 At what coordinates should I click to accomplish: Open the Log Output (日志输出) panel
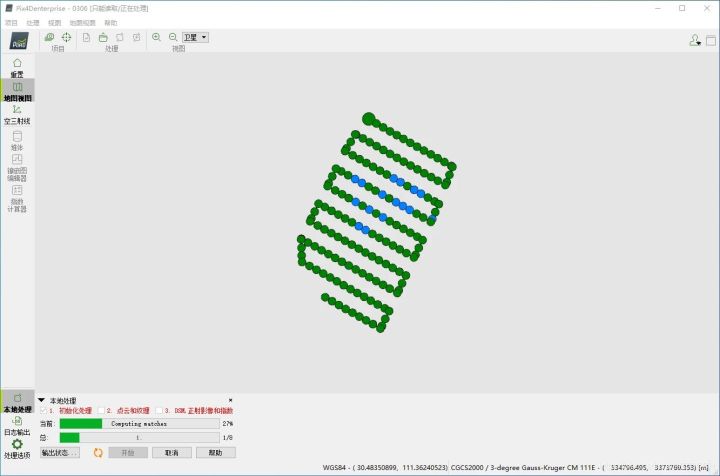click(x=17, y=426)
